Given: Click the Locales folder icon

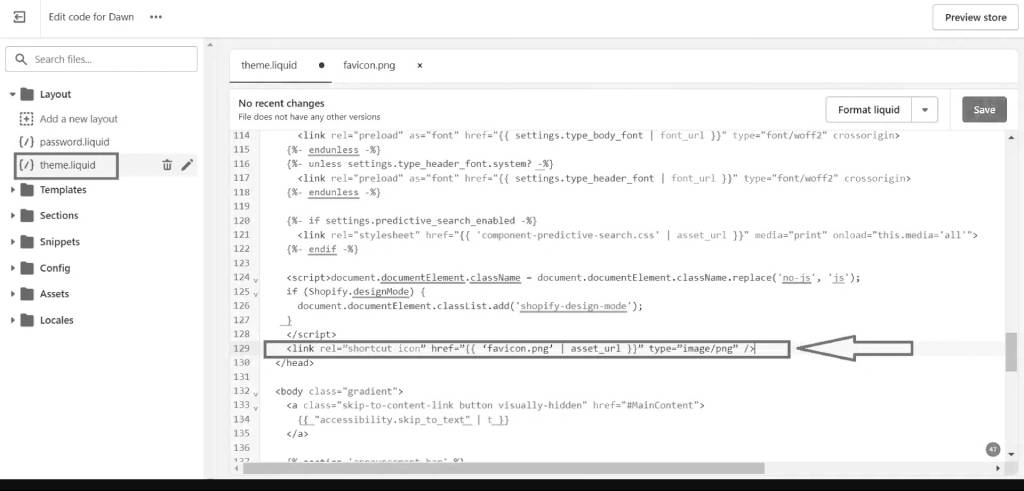Looking at the screenshot, I should point(27,320).
